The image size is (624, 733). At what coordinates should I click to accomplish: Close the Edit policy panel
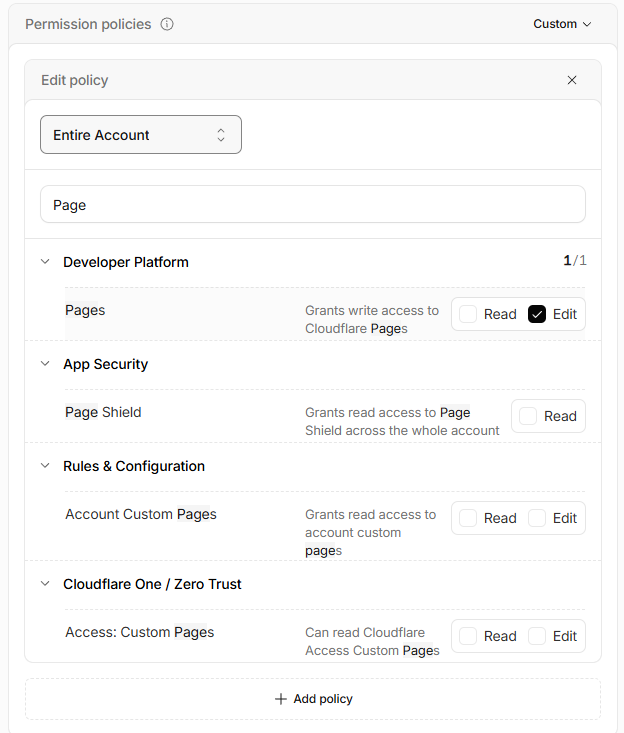(x=572, y=80)
